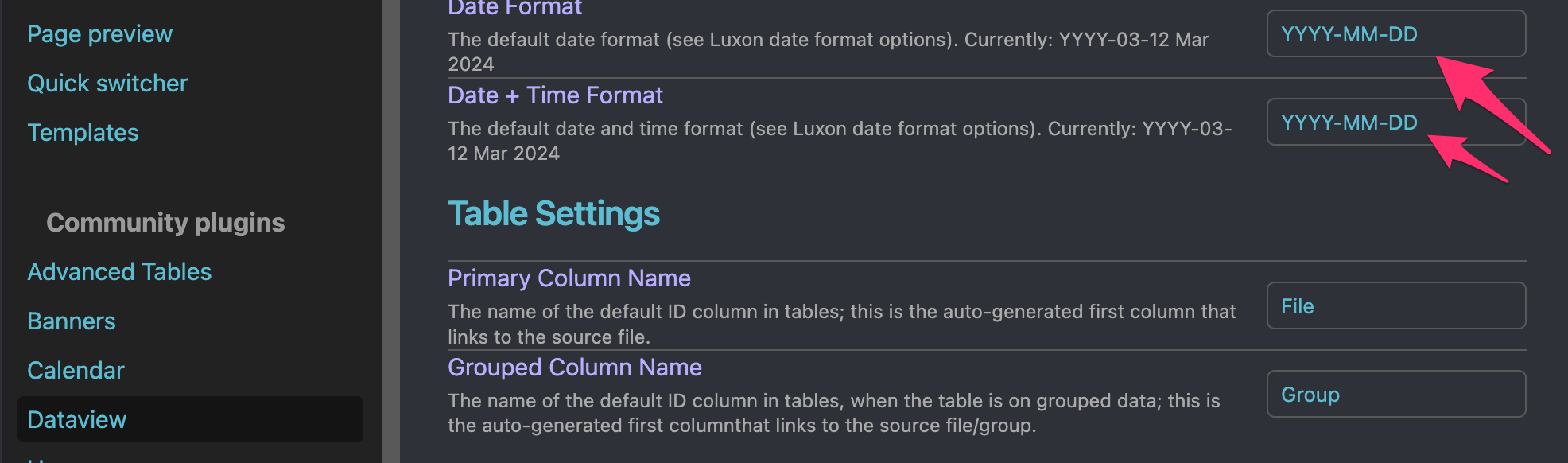Click the Primary Column Name field containing File

pos(1395,305)
